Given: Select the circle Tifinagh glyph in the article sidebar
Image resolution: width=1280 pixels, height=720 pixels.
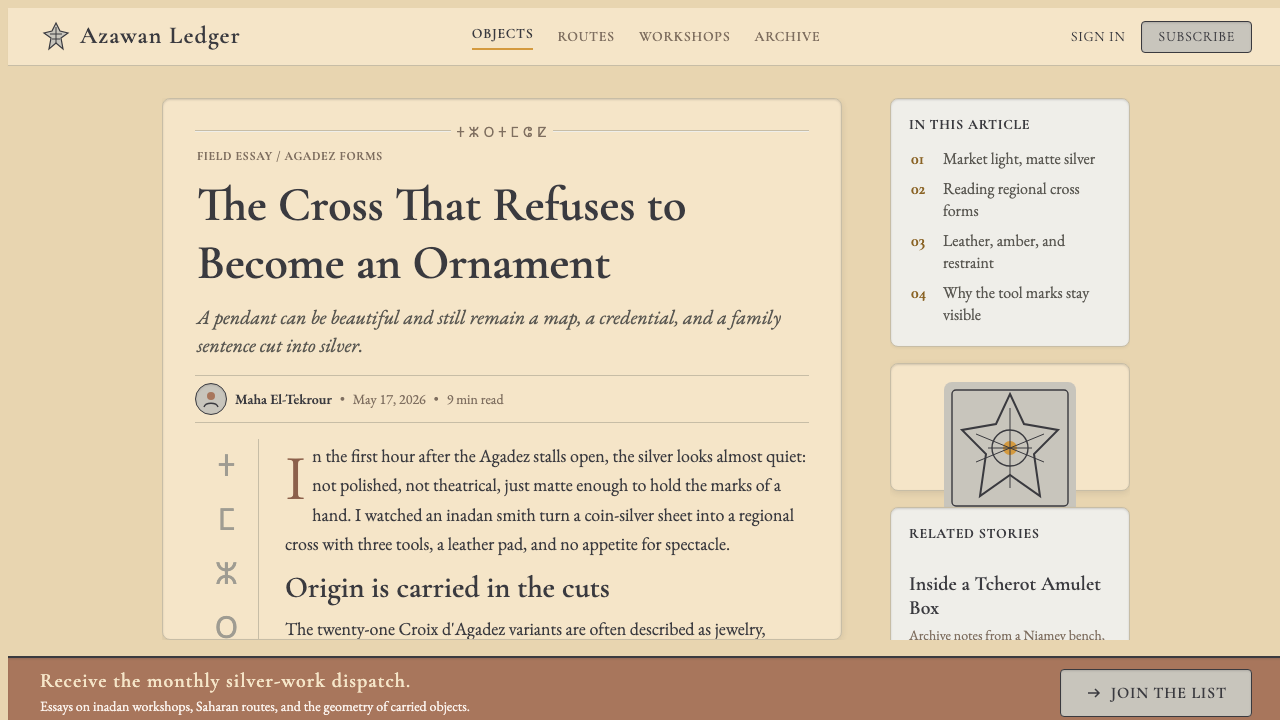Looking at the screenshot, I should click(x=227, y=627).
